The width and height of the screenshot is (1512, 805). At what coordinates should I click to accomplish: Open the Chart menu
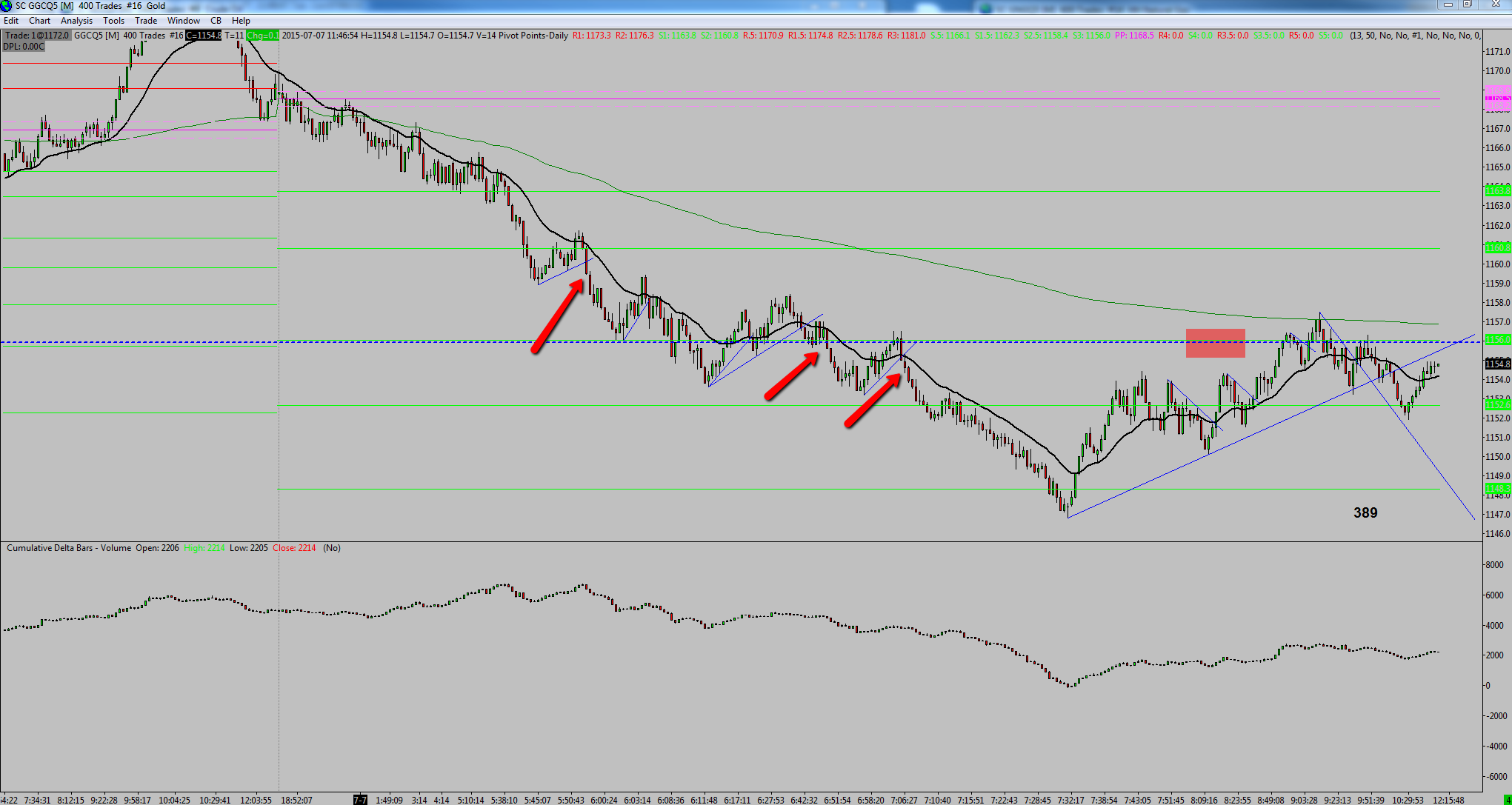[x=39, y=21]
